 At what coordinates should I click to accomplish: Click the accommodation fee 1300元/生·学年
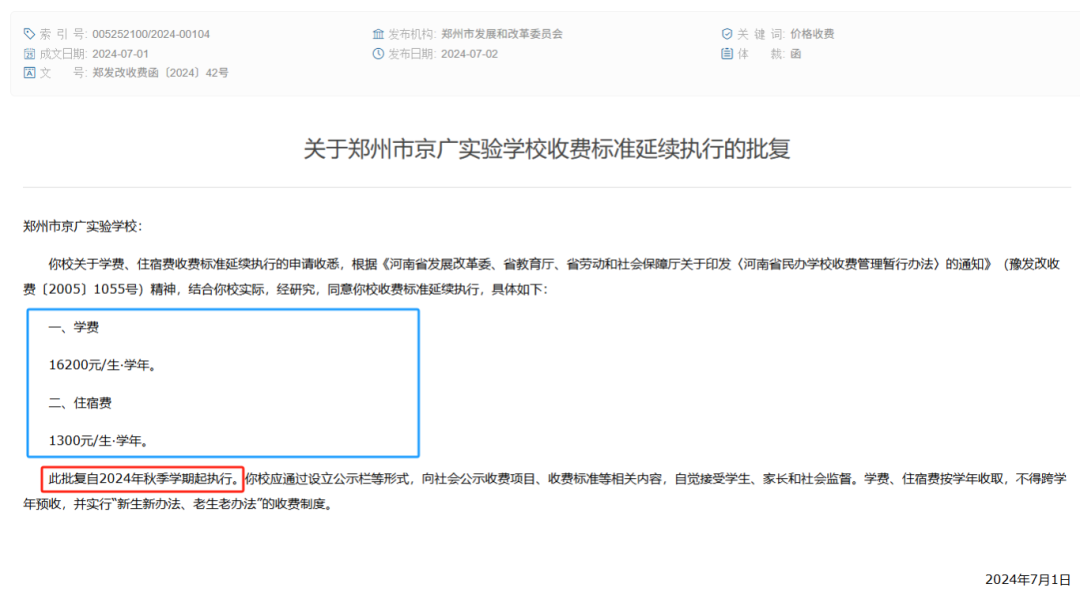(98, 440)
